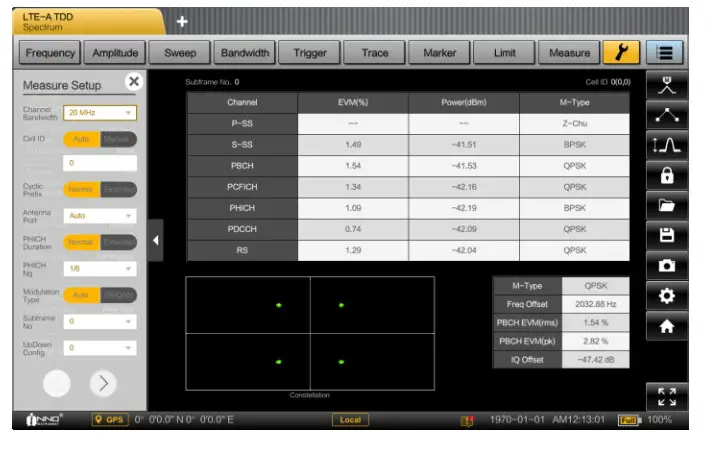Open system settings gear icon
707x451 pixels.
666,296
